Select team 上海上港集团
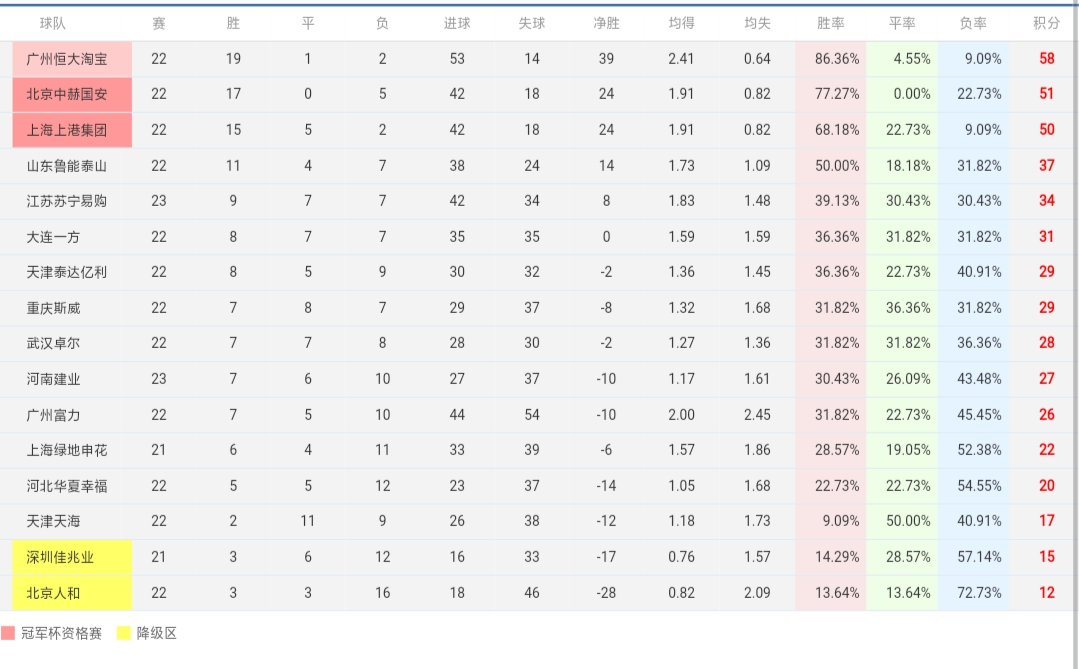 (x=67, y=130)
